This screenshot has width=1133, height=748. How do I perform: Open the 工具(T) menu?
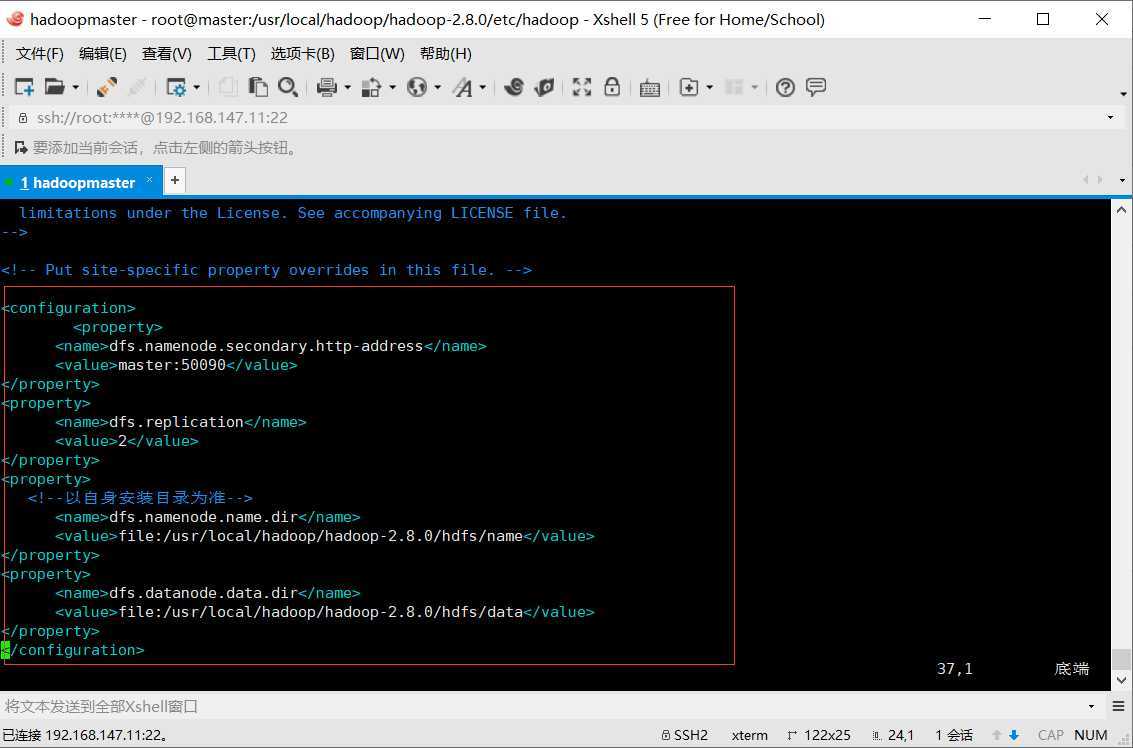coord(231,53)
